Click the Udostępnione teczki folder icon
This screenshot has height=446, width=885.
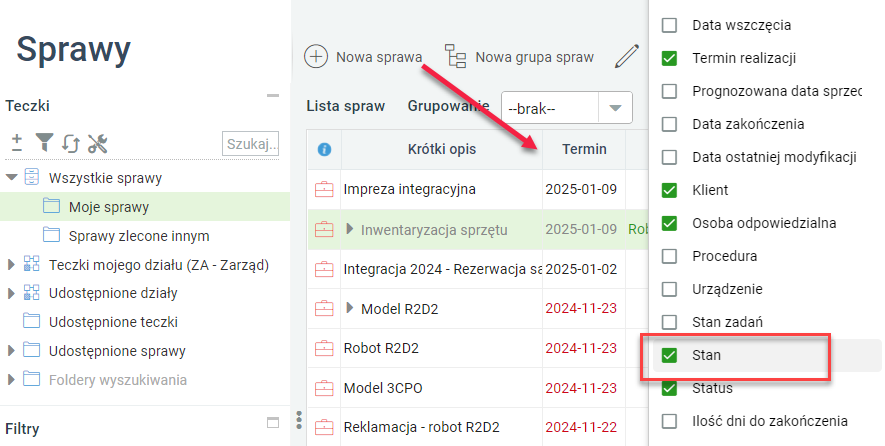pos(32,321)
